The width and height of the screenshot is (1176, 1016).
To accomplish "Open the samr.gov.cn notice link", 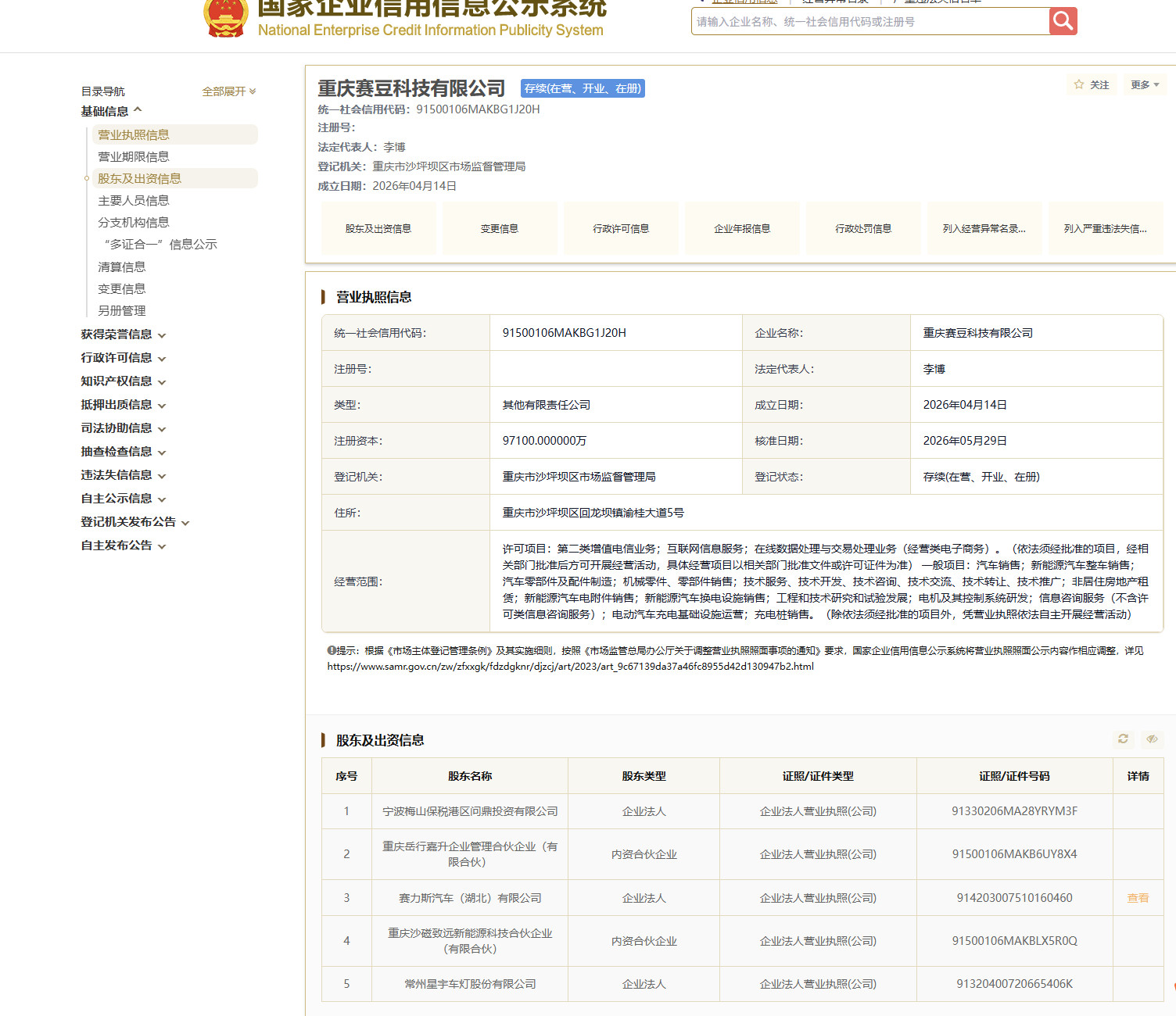I will [571, 667].
